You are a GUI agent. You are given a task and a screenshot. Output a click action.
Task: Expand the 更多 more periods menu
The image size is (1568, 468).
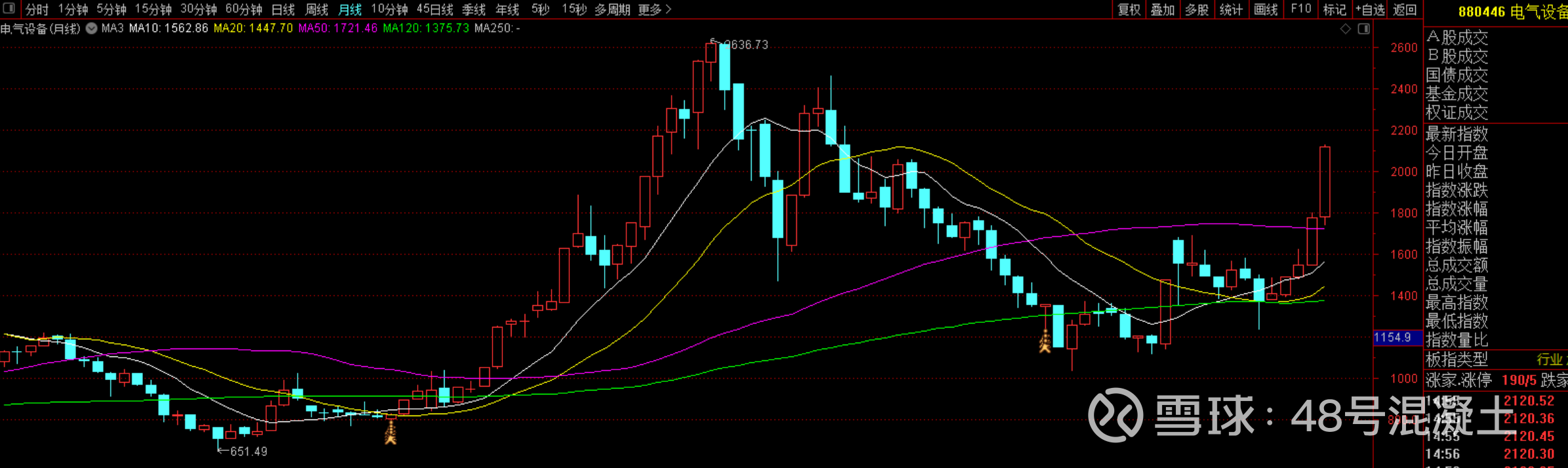tap(654, 10)
